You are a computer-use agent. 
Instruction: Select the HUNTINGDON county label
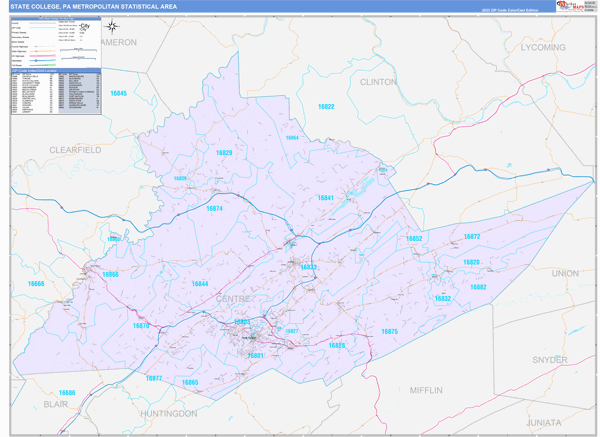(x=169, y=413)
